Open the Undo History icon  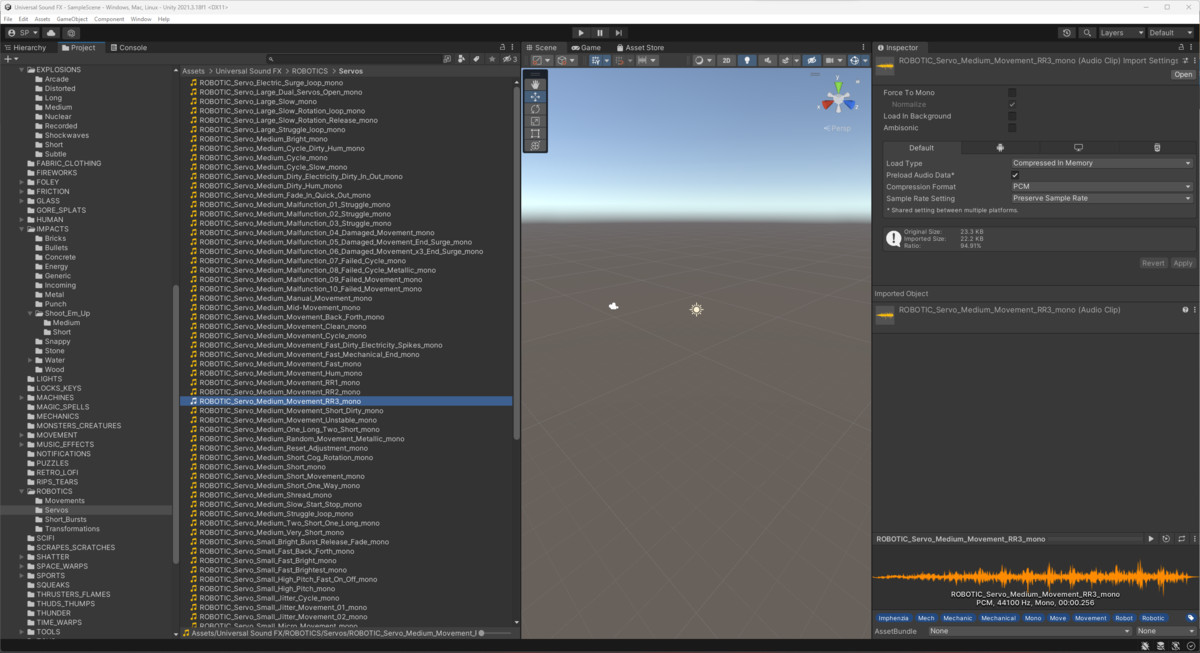(x=1067, y=33)
